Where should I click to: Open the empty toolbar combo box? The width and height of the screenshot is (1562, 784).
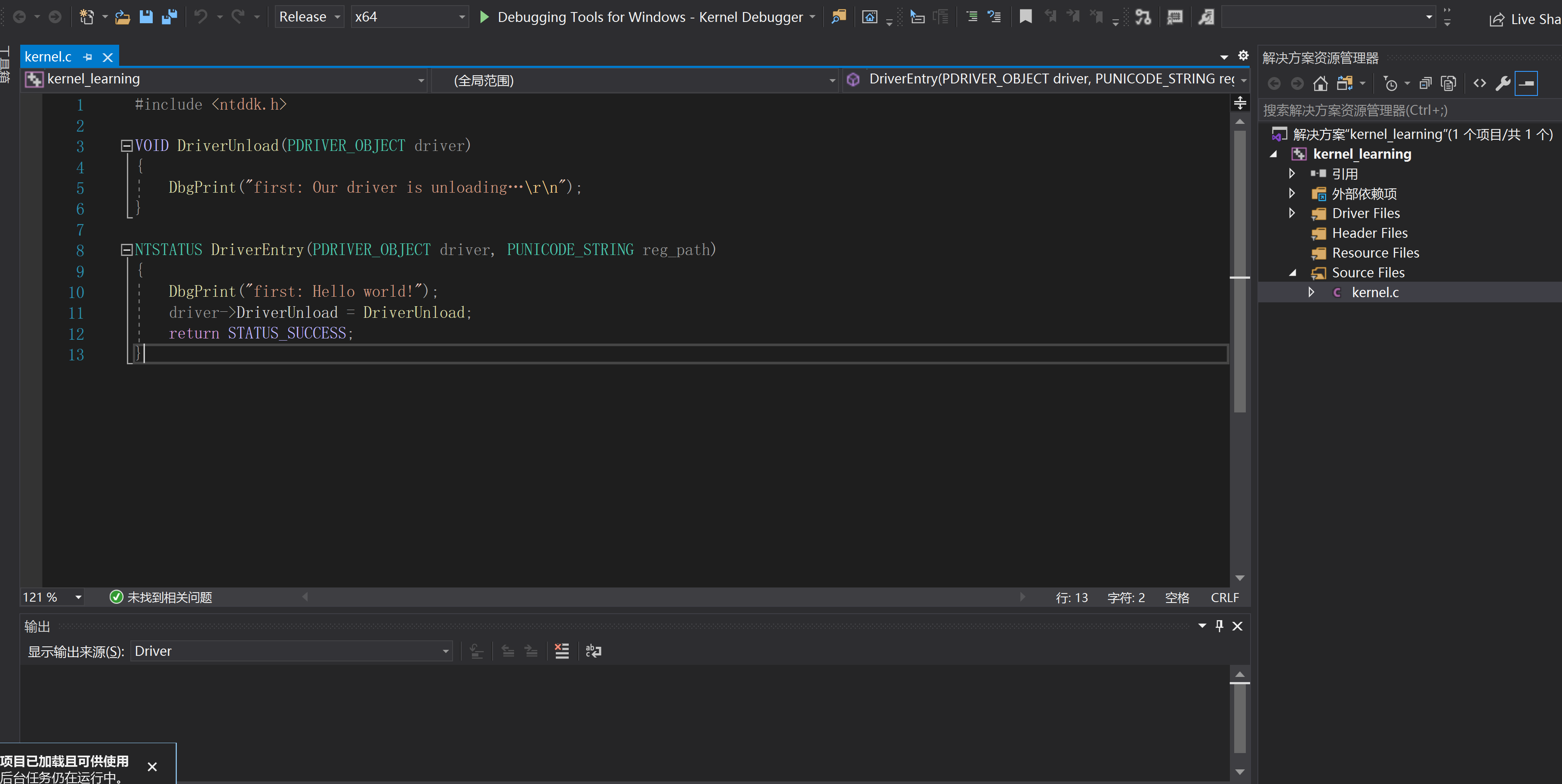(x=1328, y=17)
